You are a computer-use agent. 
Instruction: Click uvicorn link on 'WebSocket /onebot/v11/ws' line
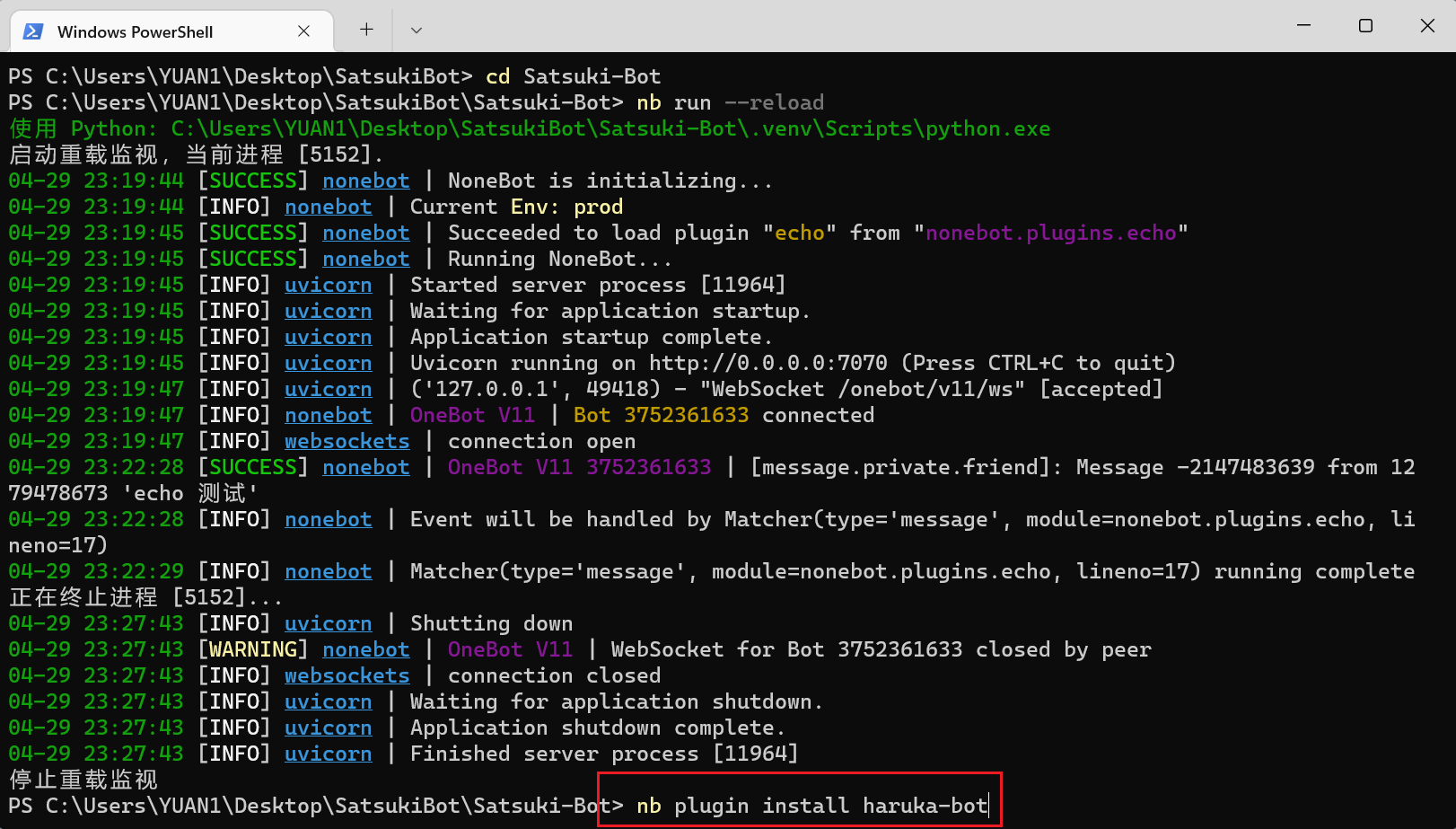point(329,389)
